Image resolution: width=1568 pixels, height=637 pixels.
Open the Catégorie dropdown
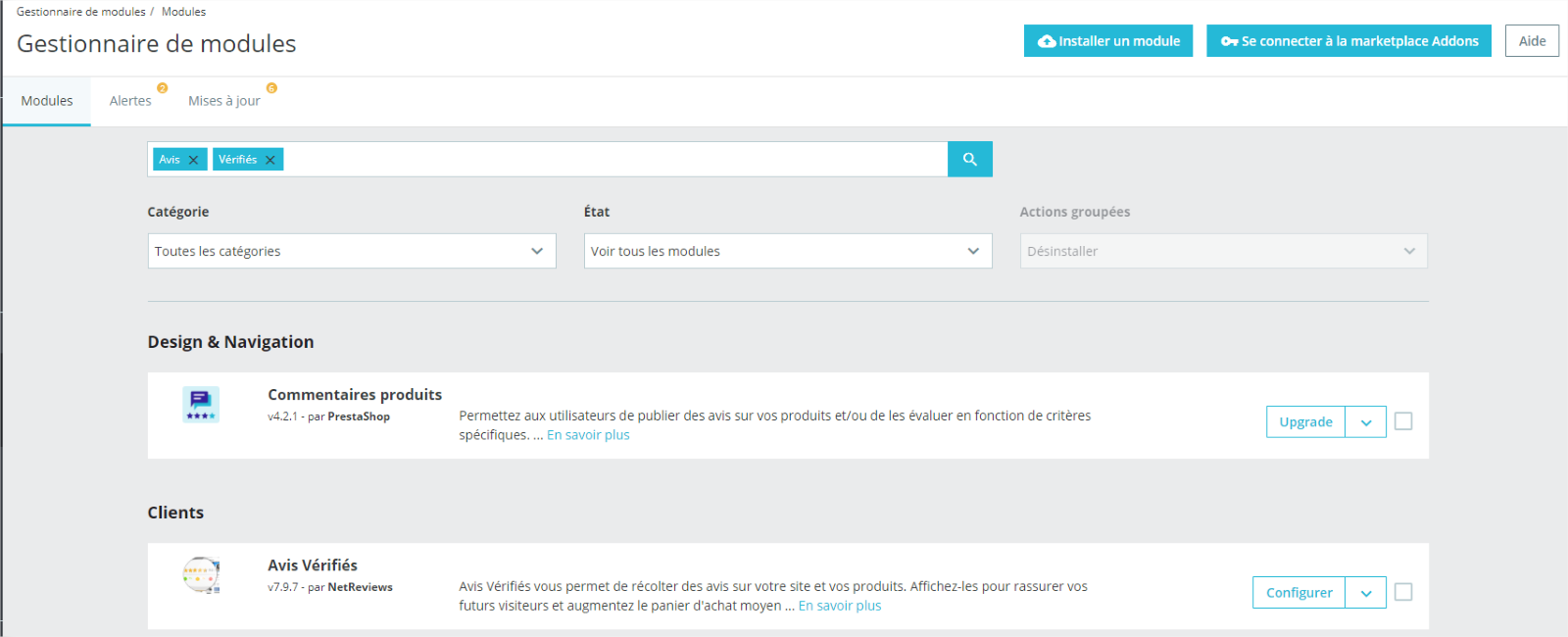point(351,251)
